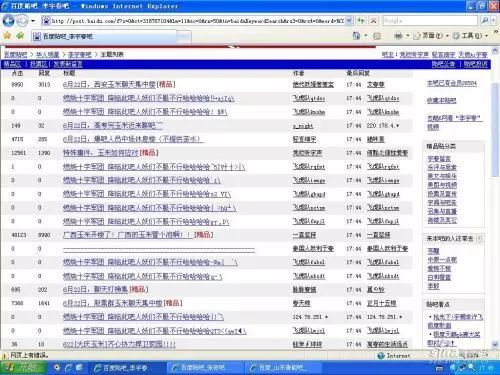
Task: Click the IE Back arrow button
Action: [x=8, y=21]
